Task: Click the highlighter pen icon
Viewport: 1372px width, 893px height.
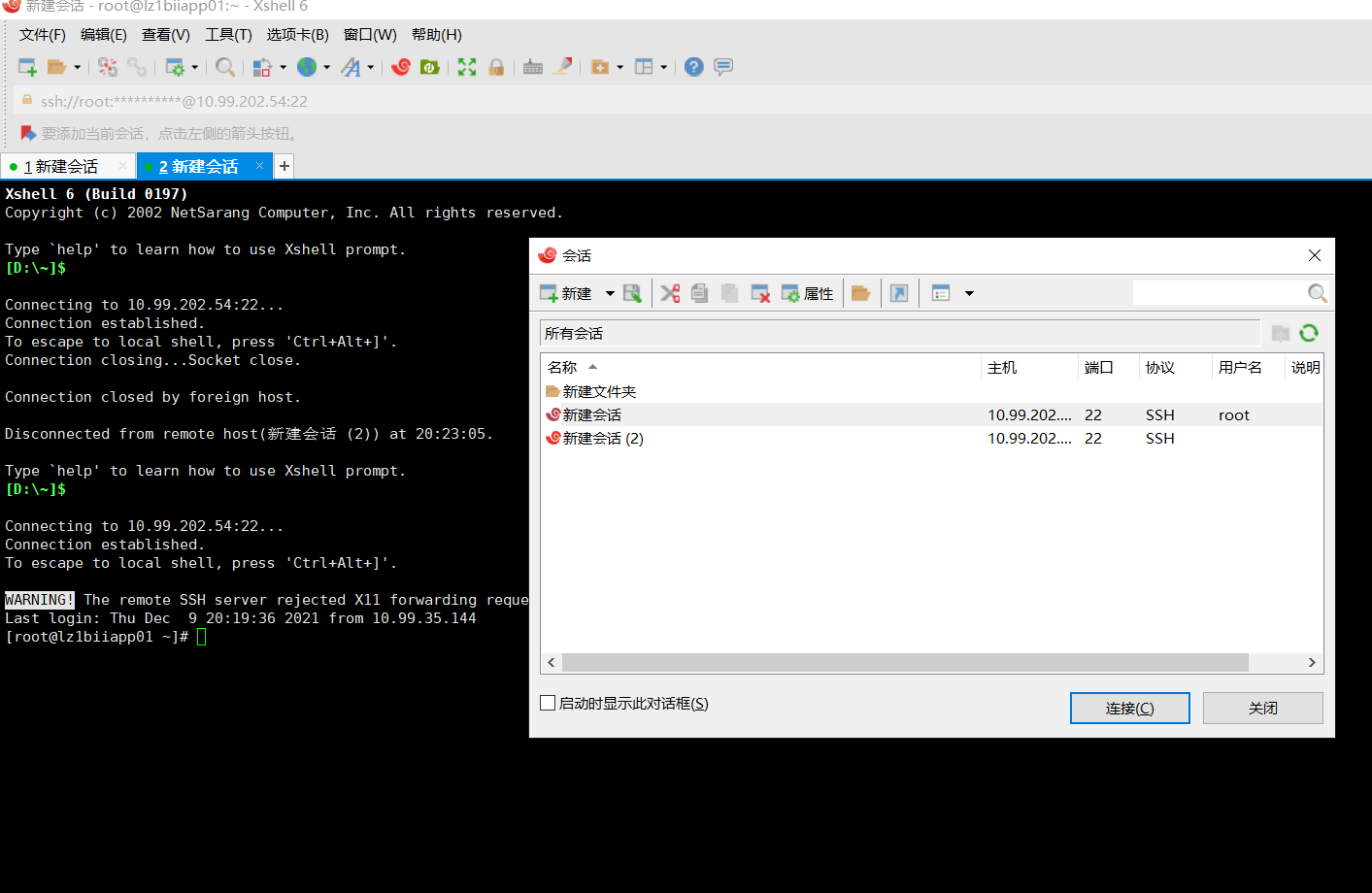Action: [562, 66]
